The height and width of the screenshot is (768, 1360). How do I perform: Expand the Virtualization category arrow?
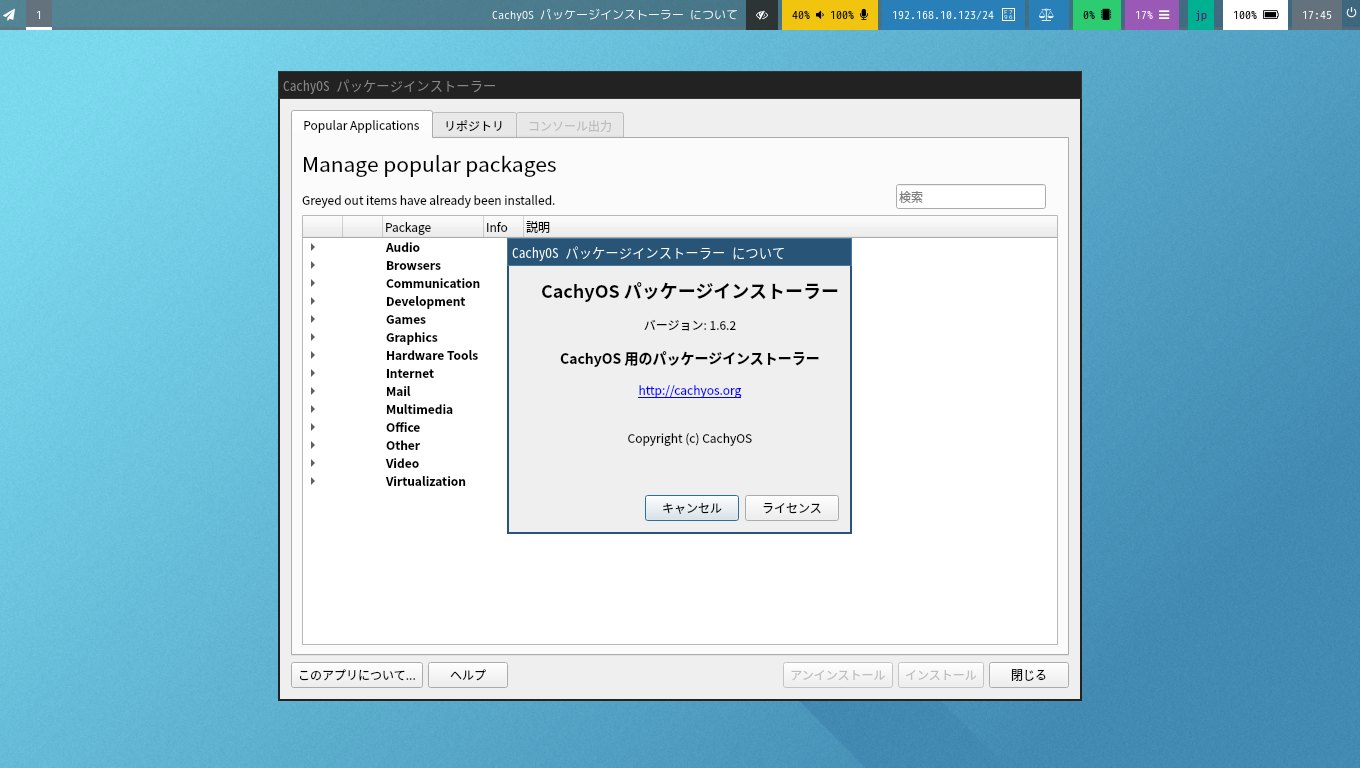[313, 481]
